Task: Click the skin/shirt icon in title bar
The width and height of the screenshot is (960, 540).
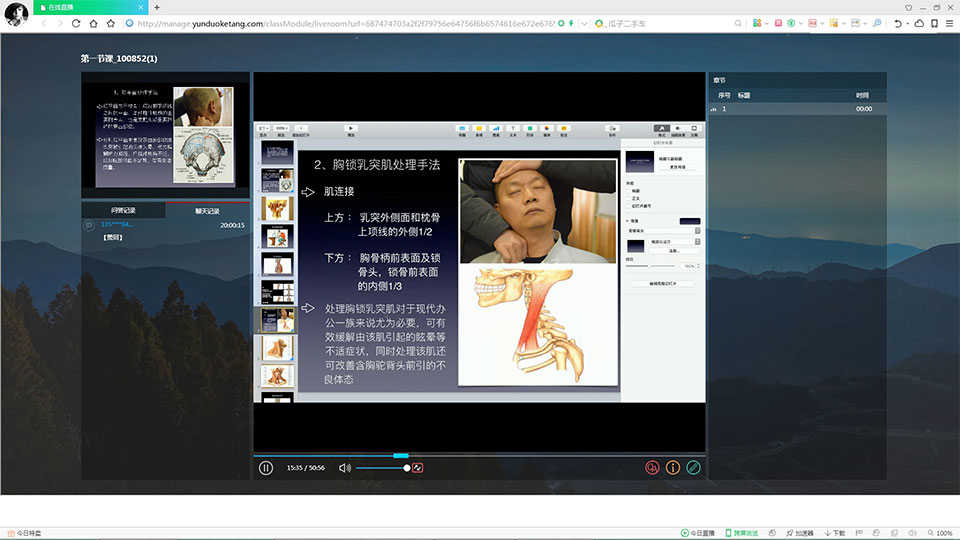Action: coord(909,7)
